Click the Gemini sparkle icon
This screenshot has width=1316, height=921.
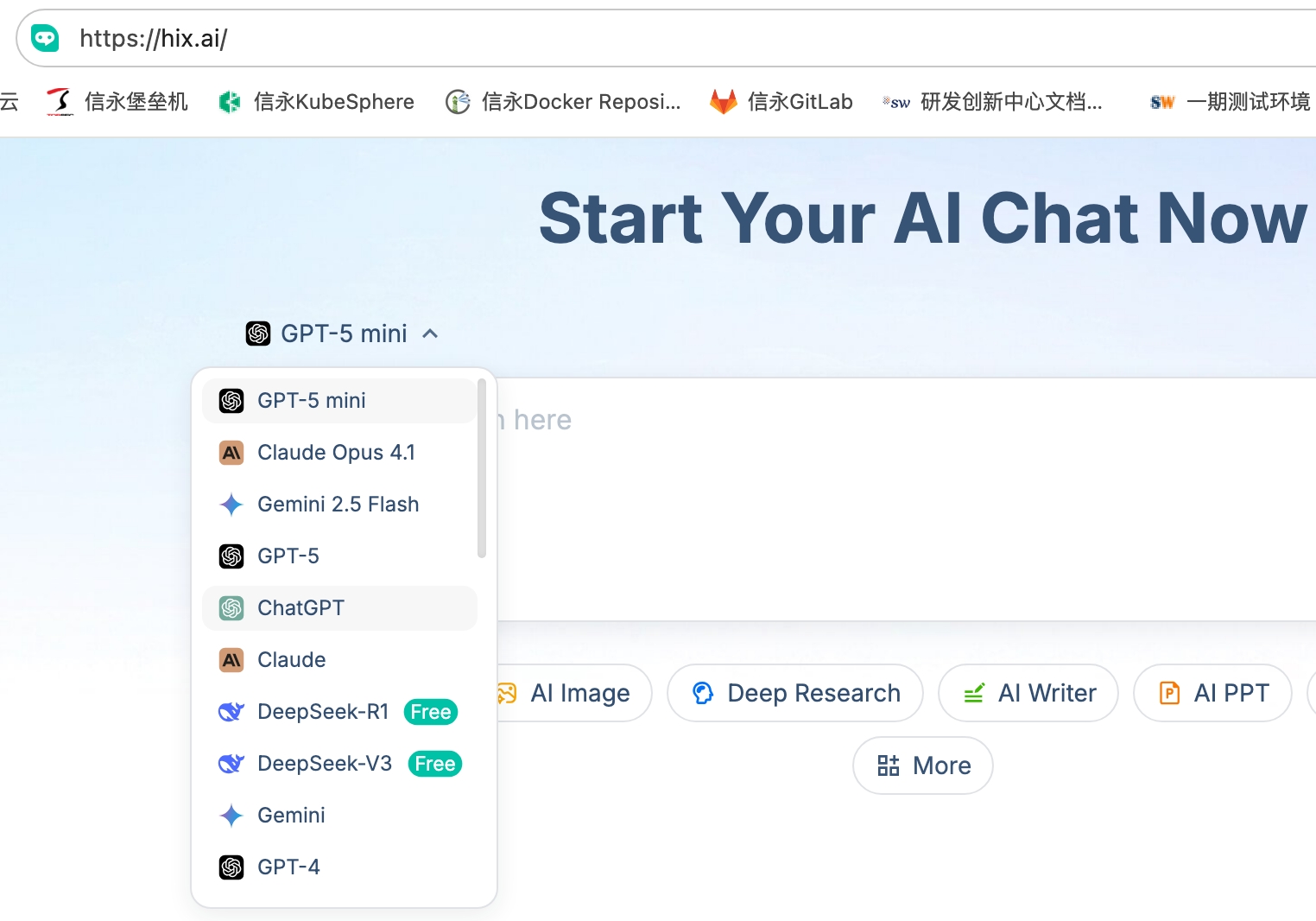231,816
